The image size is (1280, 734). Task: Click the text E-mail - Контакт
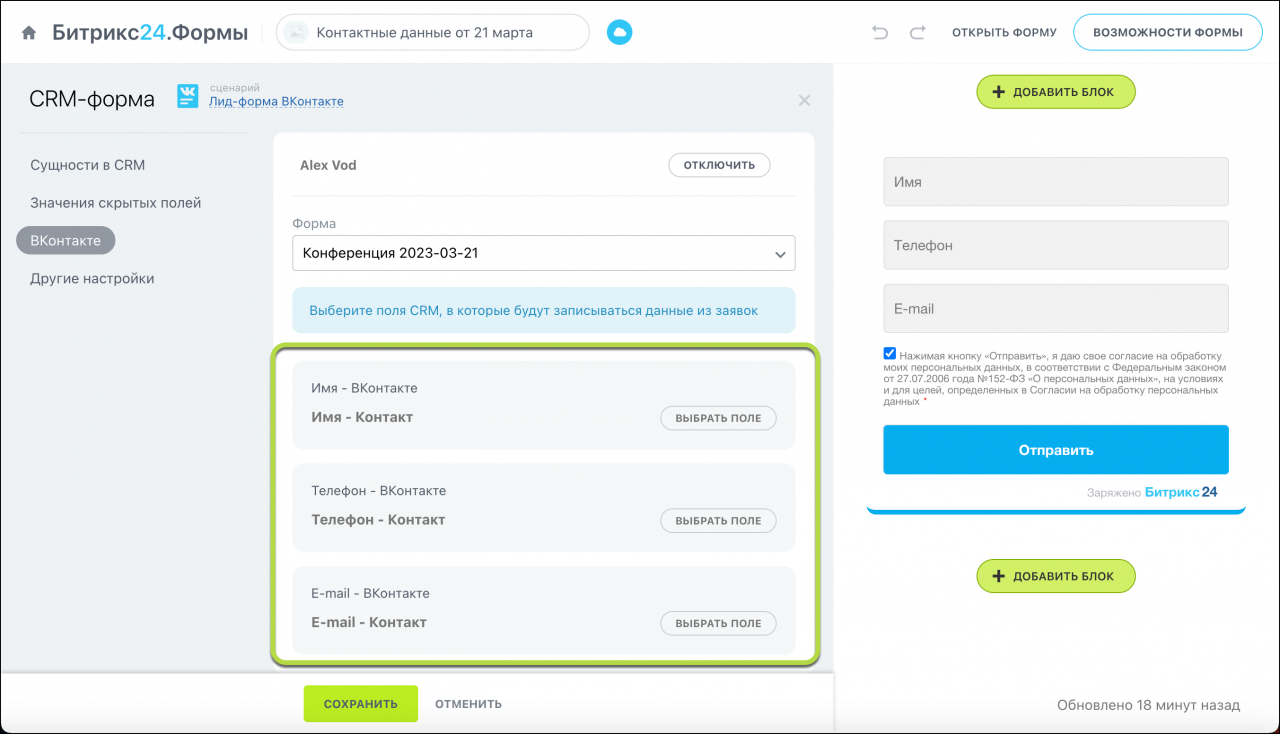pos(369,622)
